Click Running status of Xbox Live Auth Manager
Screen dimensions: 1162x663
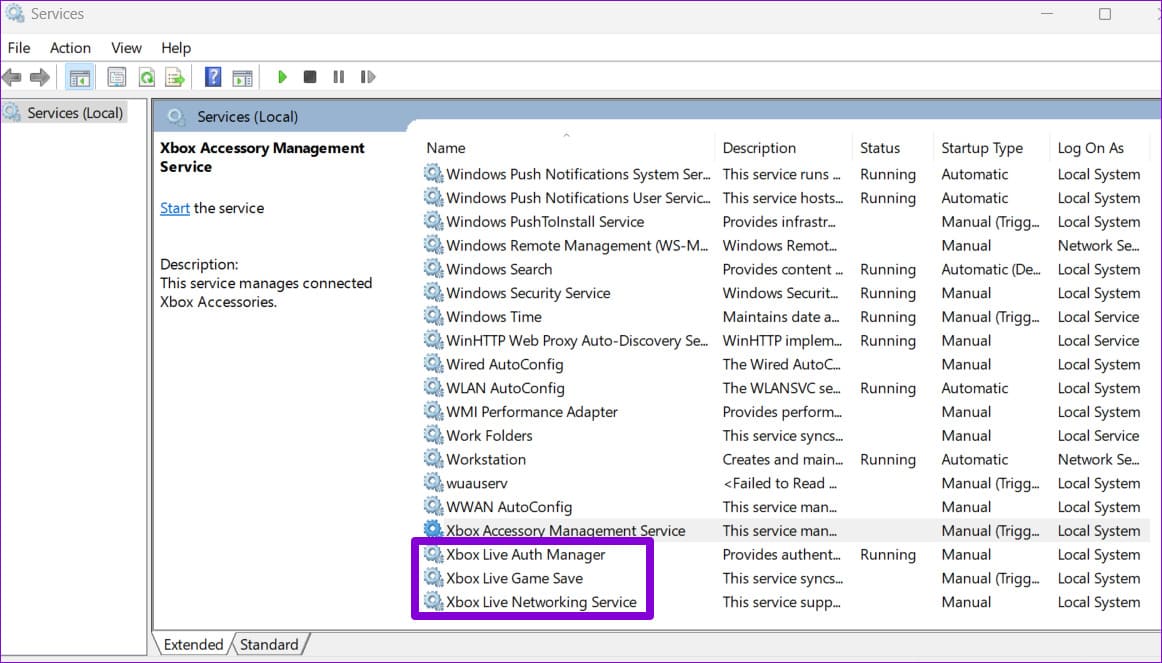pyautogui.click(x=888, y=554)
